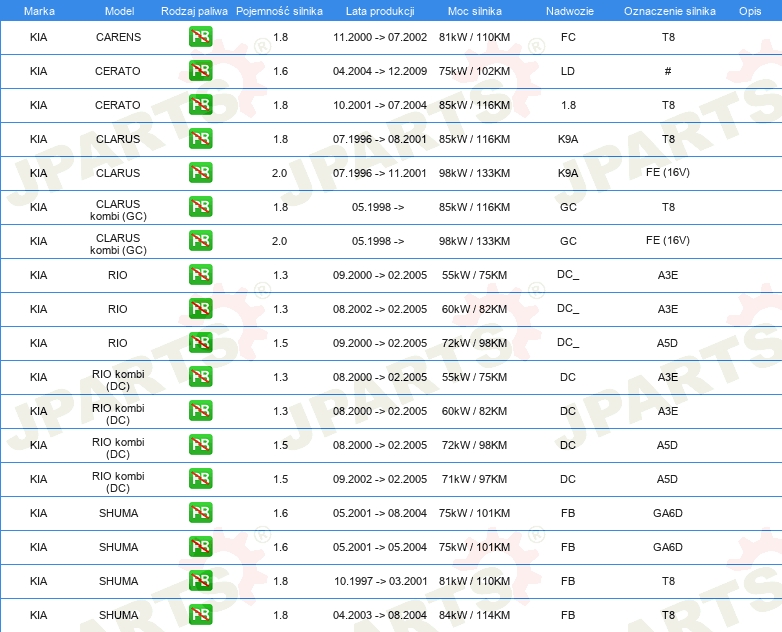The image size is (782, 632).
Task: Click GA6D in the SHUMA 05.2001 -> 08.2004 row
Action: tap(668, 513)
